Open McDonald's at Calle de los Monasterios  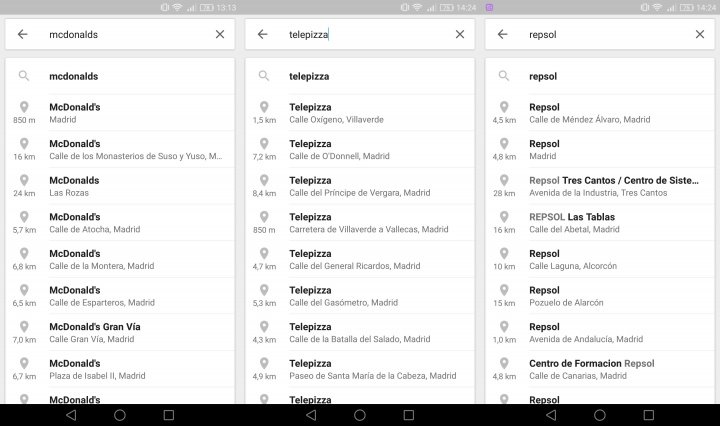tap(120, 150)
